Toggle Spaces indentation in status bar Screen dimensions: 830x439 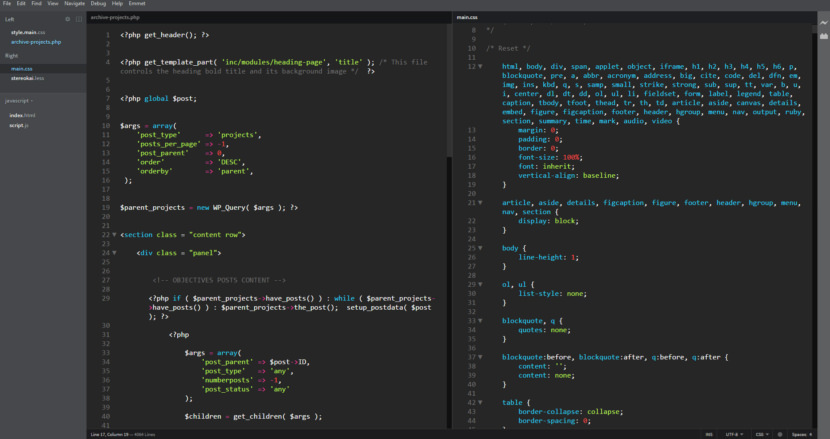(x=800, y=434)
